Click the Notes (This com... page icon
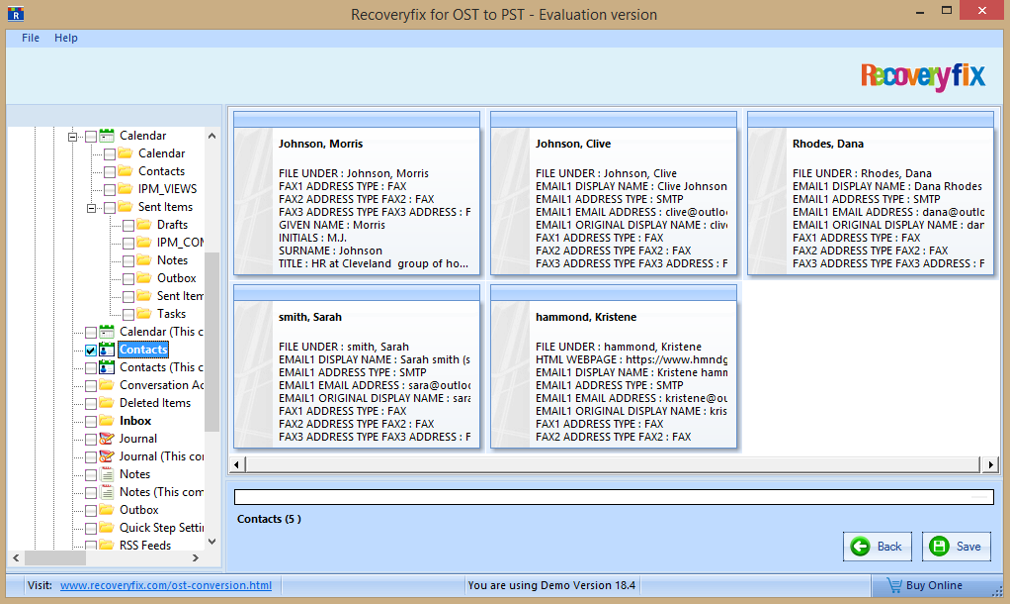This screenshot has height=604, width=1010. (x=107, y=492)
